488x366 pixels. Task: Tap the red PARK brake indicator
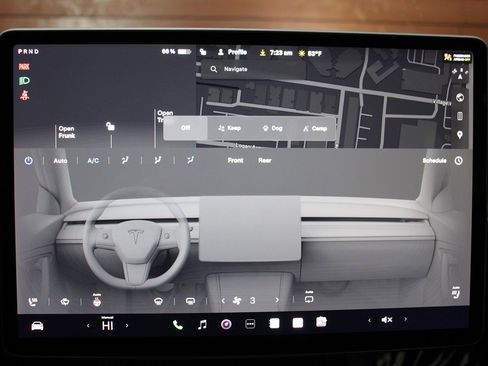coord(24,67)
